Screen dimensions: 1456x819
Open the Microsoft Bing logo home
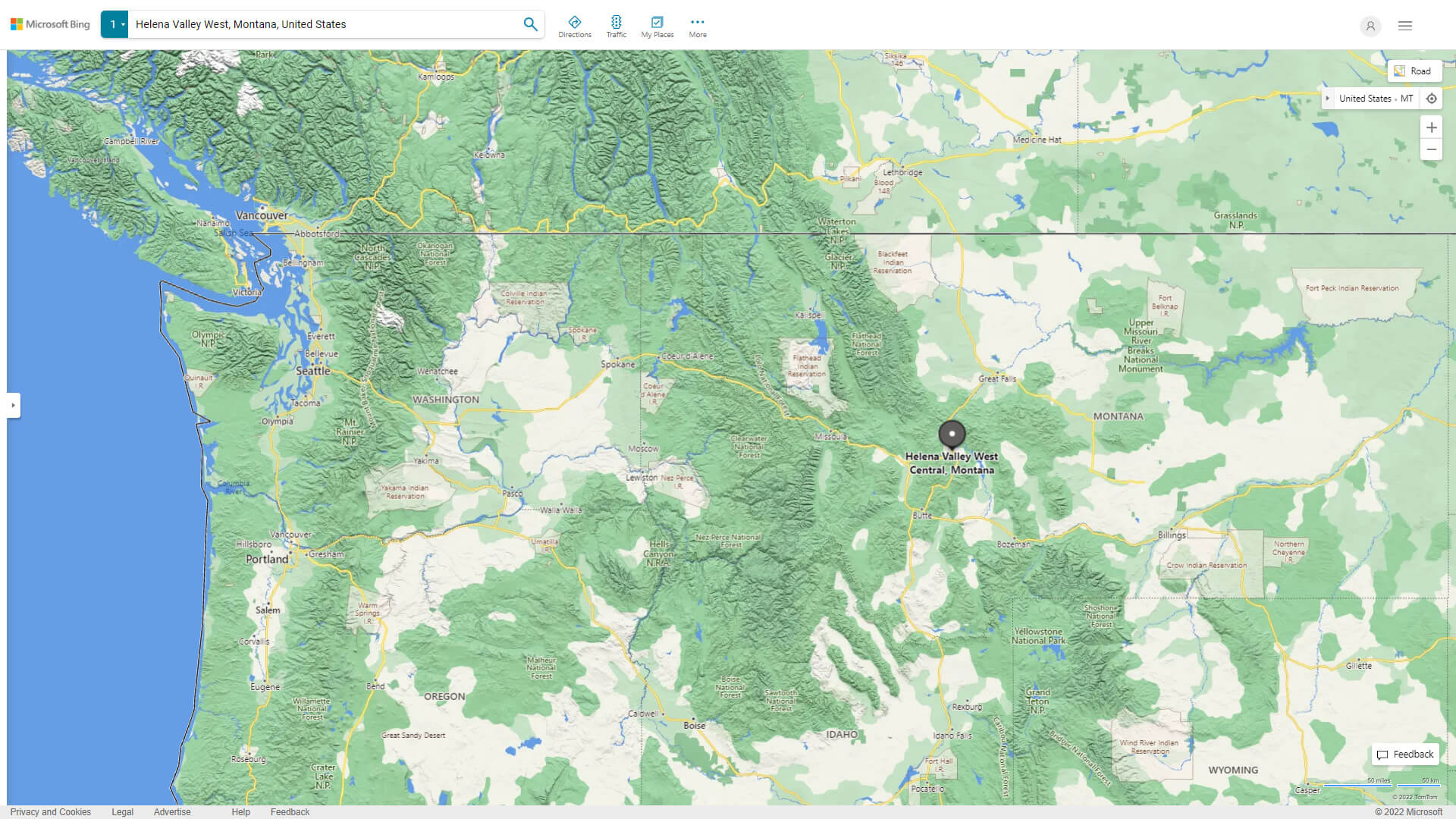click(x=50, y=24)
